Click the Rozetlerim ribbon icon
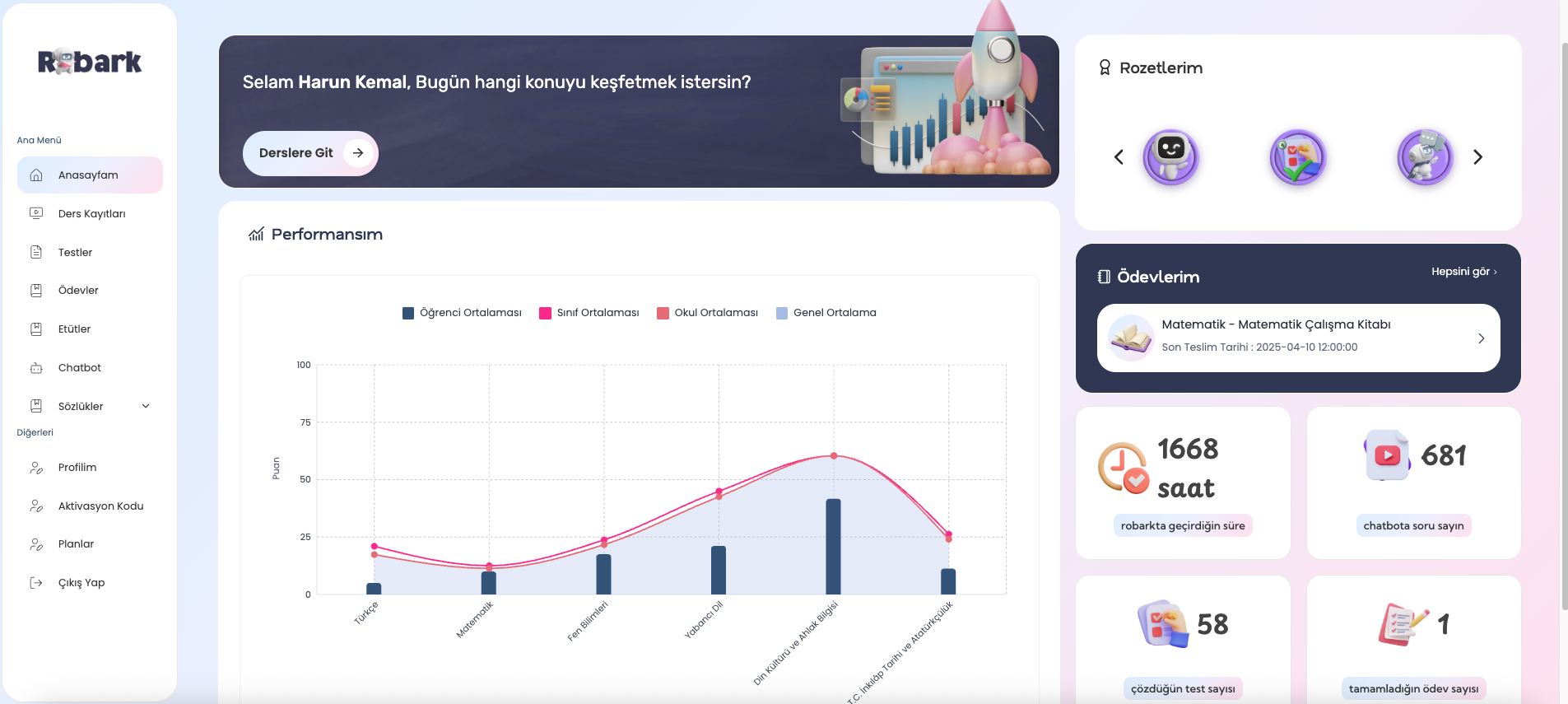This screenshot has height=704, width=1568. (1105, 68)
